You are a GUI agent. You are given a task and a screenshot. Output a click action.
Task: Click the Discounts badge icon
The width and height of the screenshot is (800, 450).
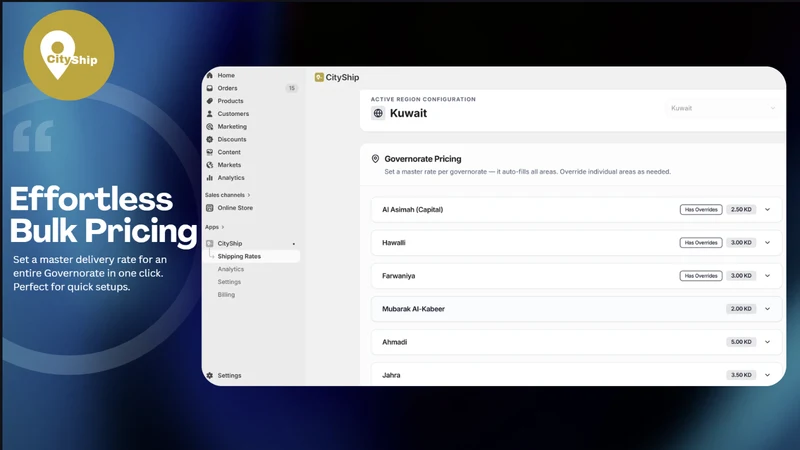tap(210, 139)
